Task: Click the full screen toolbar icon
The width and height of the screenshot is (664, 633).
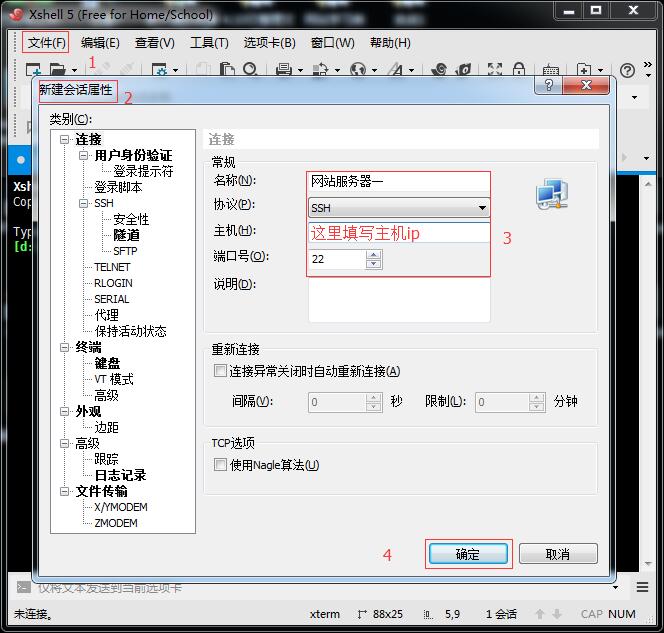Action: 495,69
